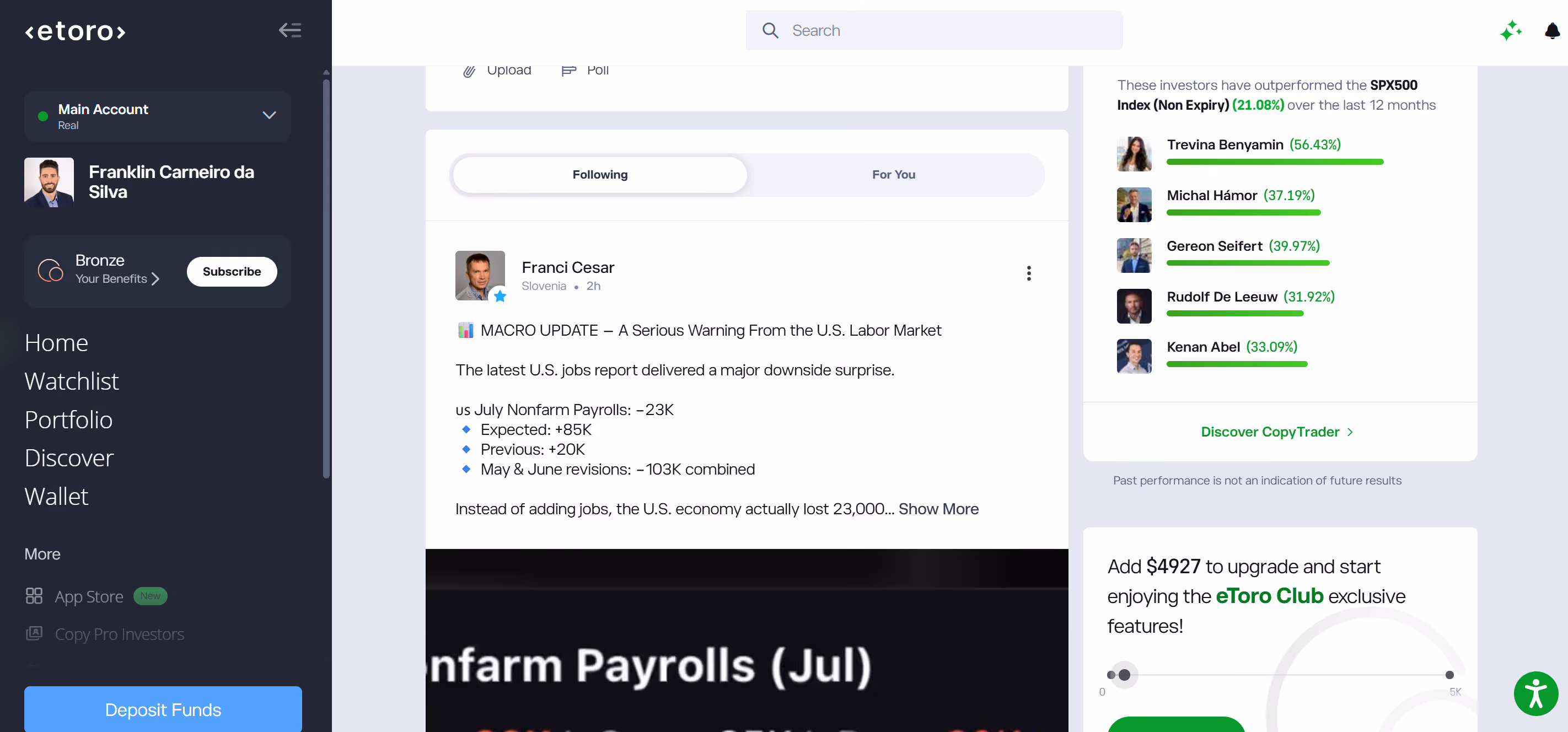This screenshot has height=732, width=1568.
Task: Click the 'New' badge beside App Store
Action: pos(150,596)
